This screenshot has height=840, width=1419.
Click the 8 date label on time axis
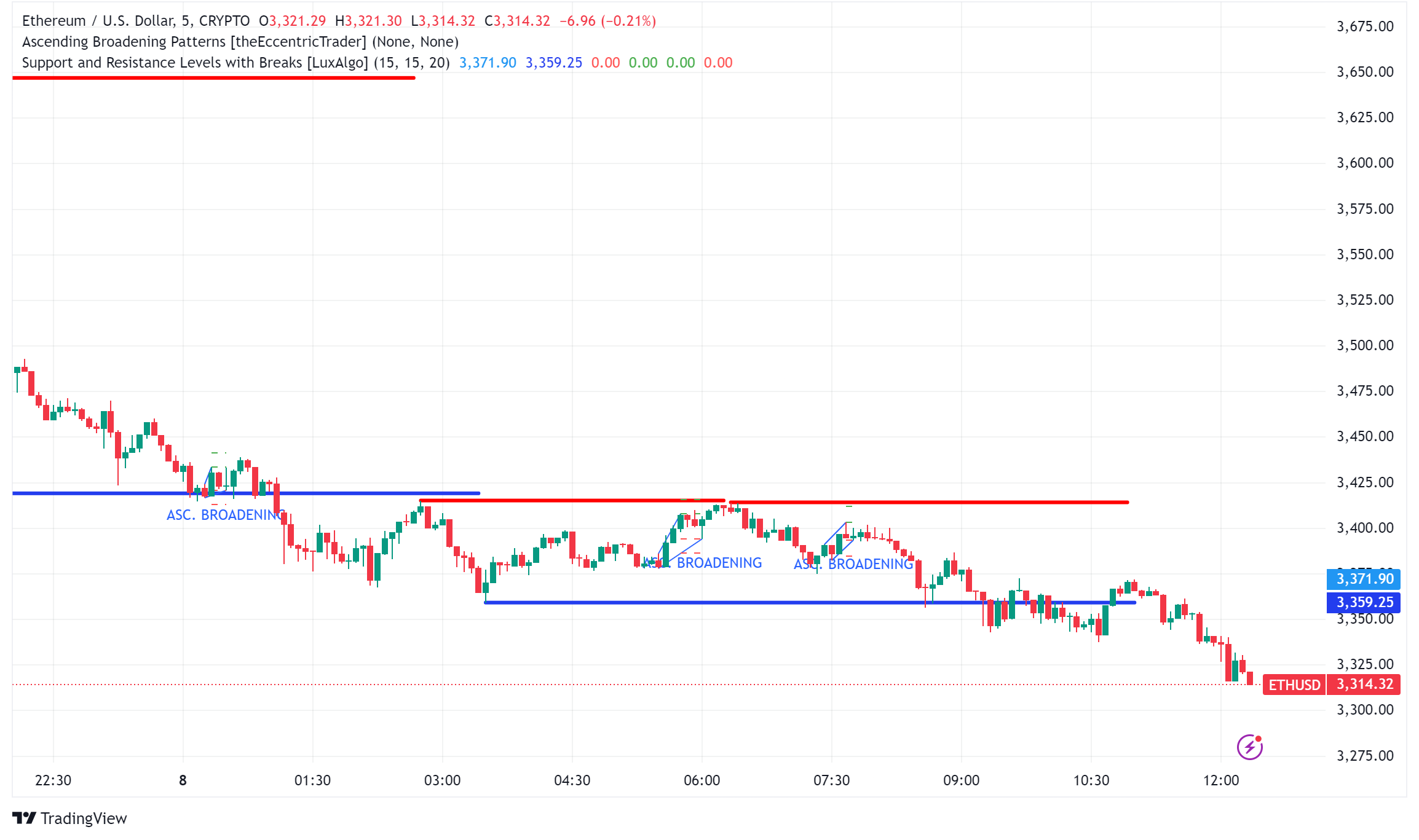point(183,780)
